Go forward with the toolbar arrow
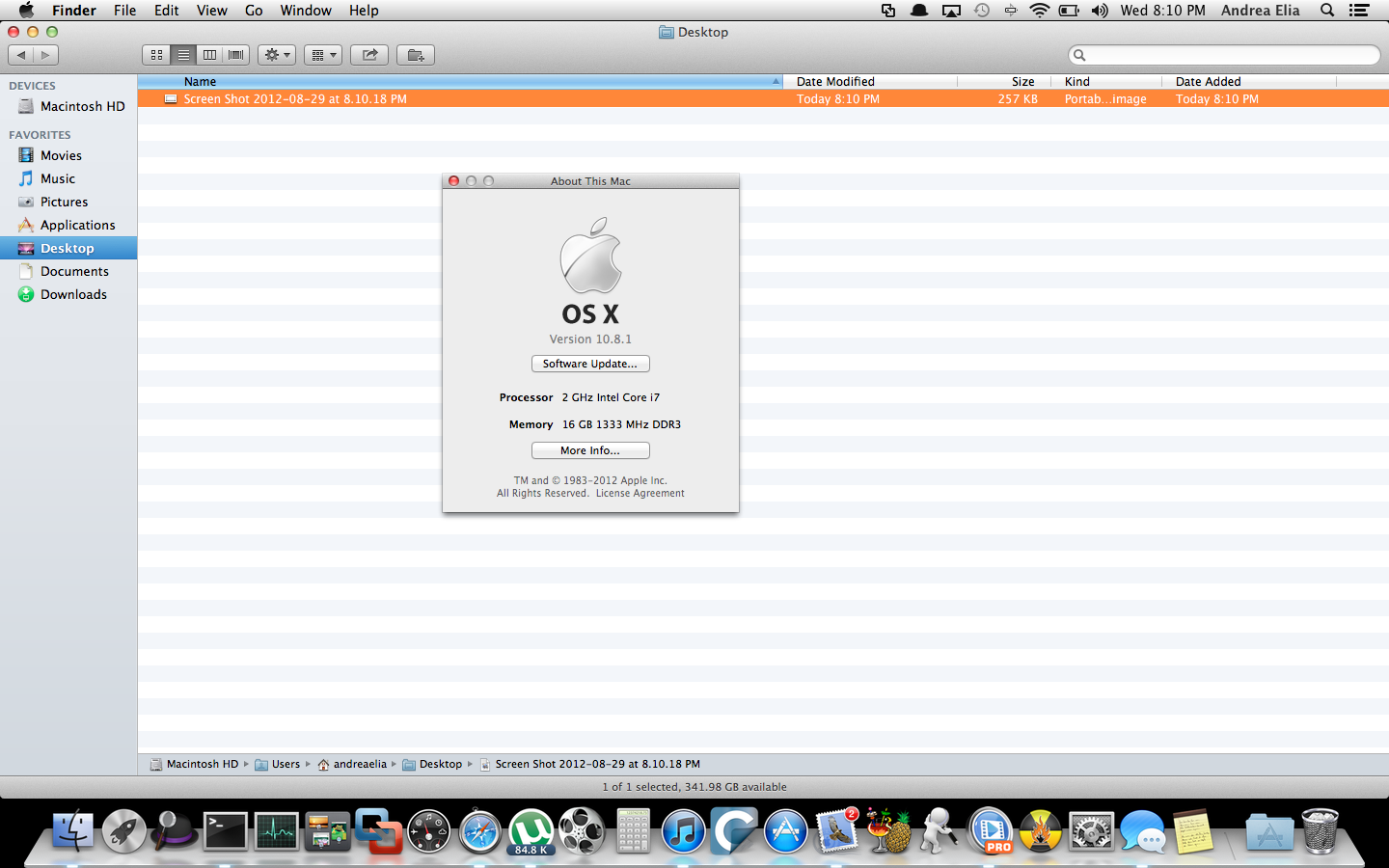Screen dimensions: 1389x868 point(45,55)
